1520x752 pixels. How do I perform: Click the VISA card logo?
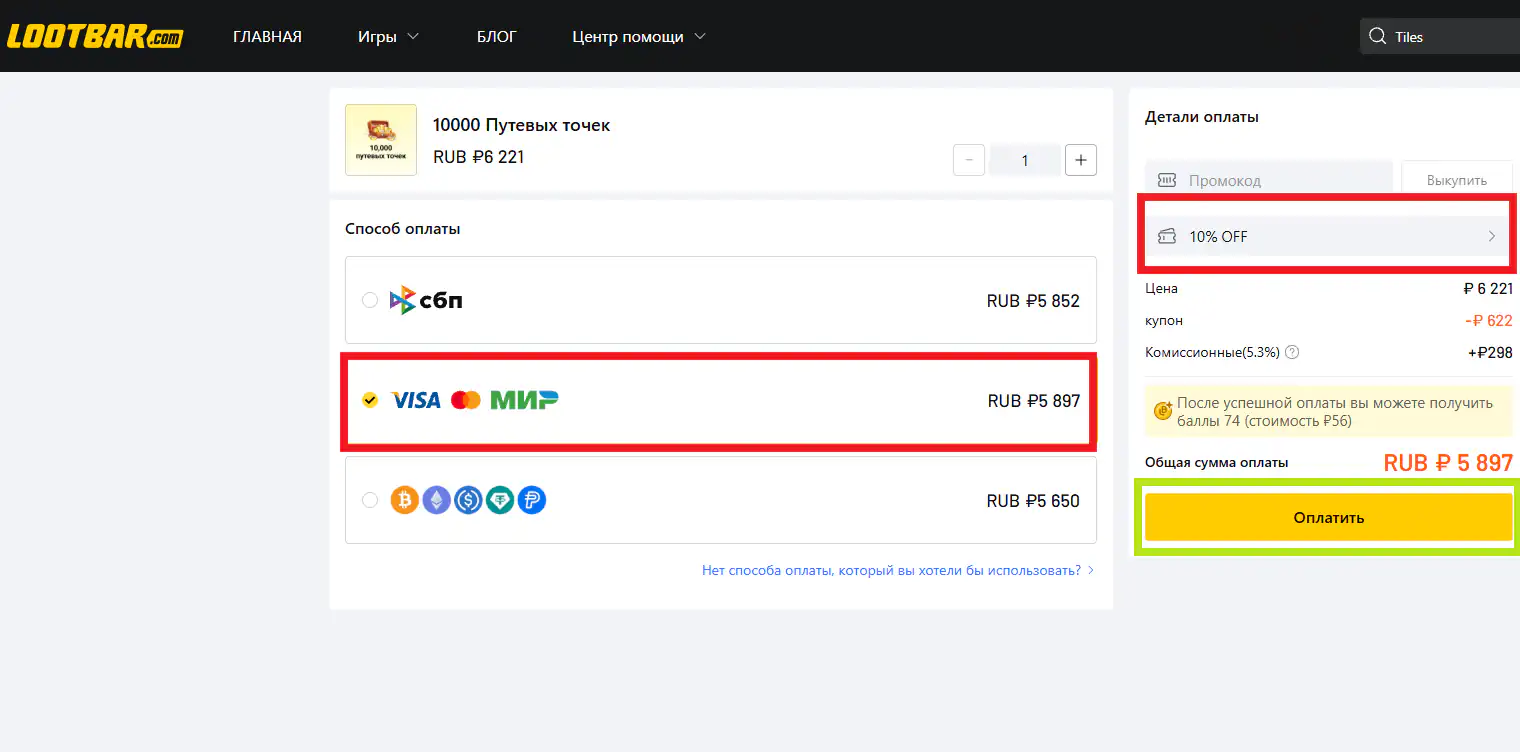tap(415, 400)
